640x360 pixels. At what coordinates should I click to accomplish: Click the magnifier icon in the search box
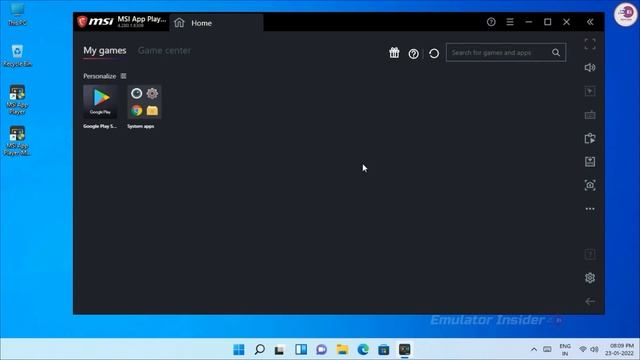coord(556,53)
